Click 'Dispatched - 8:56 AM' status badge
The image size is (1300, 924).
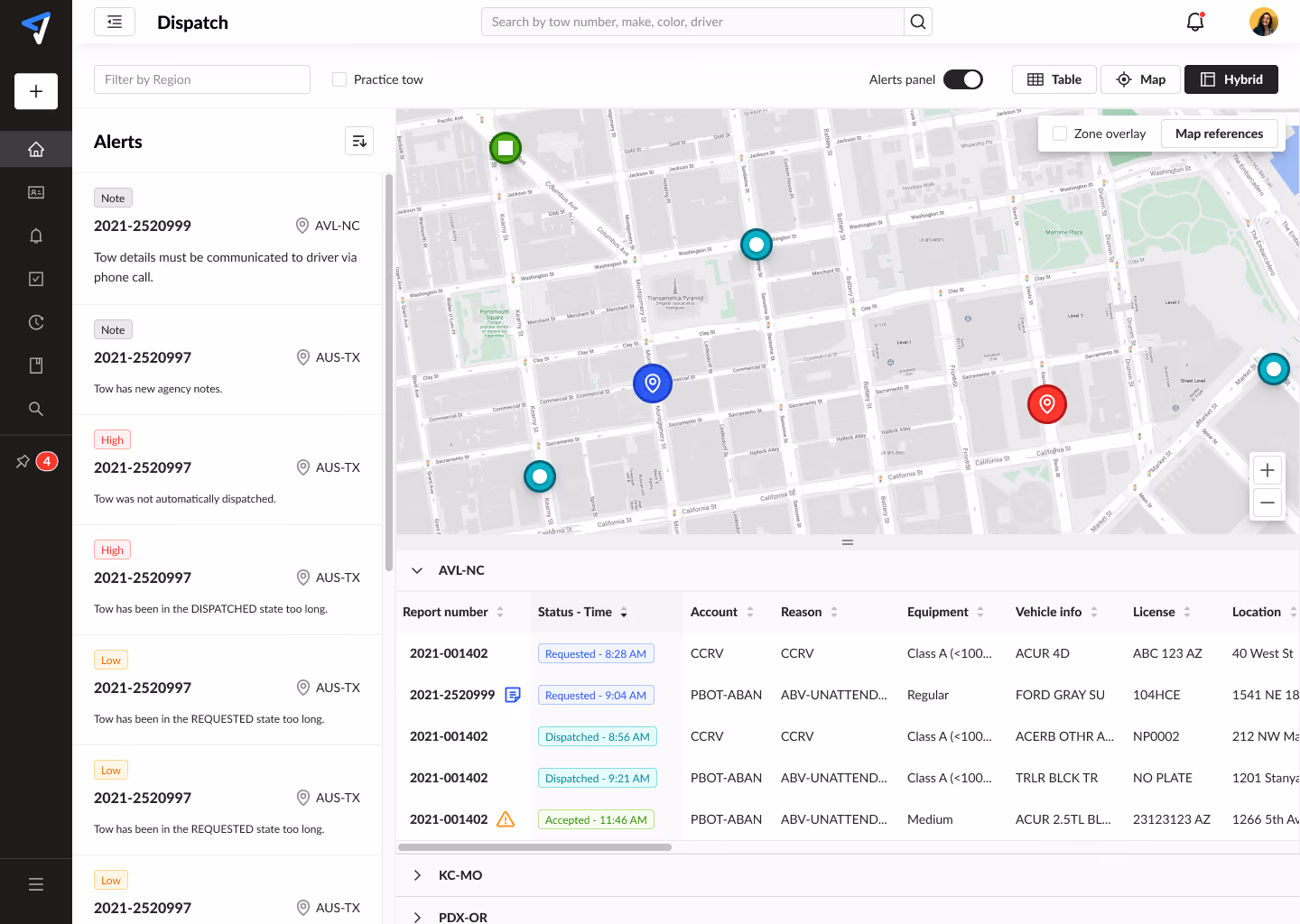coord(598,736)
